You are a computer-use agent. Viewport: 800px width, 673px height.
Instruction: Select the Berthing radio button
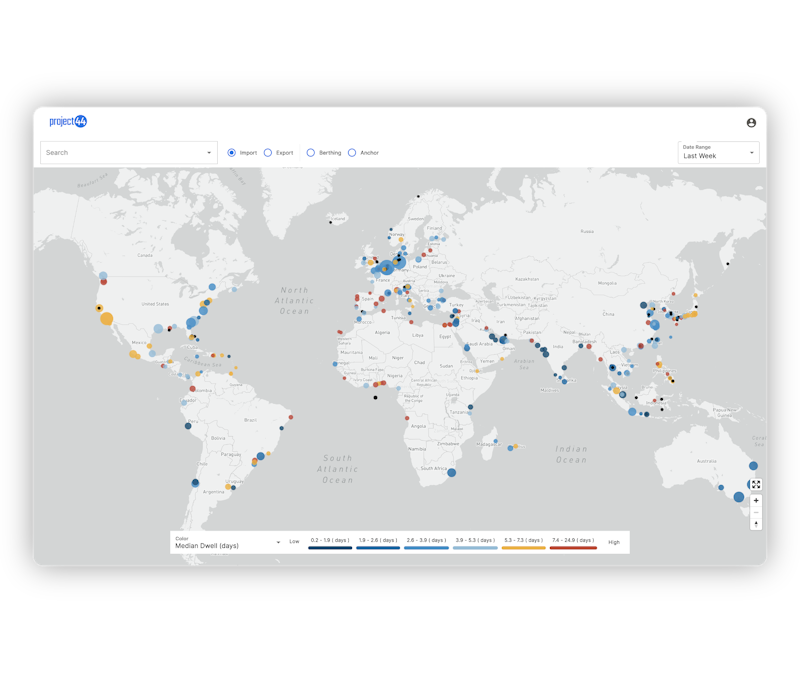[x=311, y=153]
